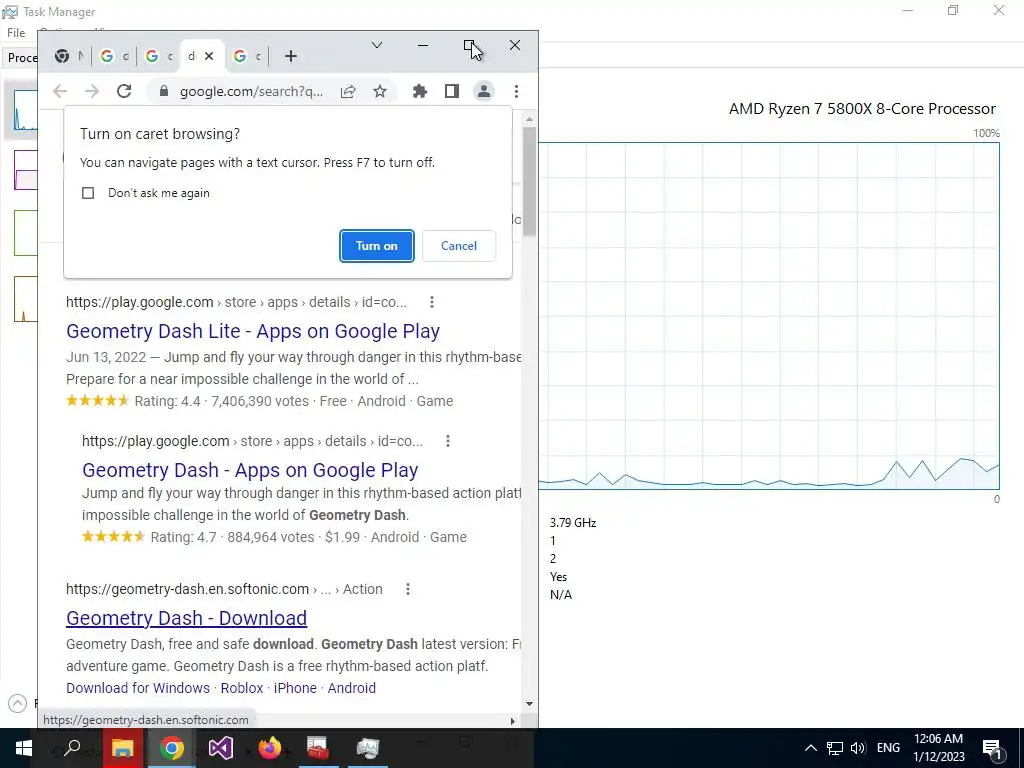Cancel the caret browsing dialog
Screen dimensions: 1024x768
point(459,246)
